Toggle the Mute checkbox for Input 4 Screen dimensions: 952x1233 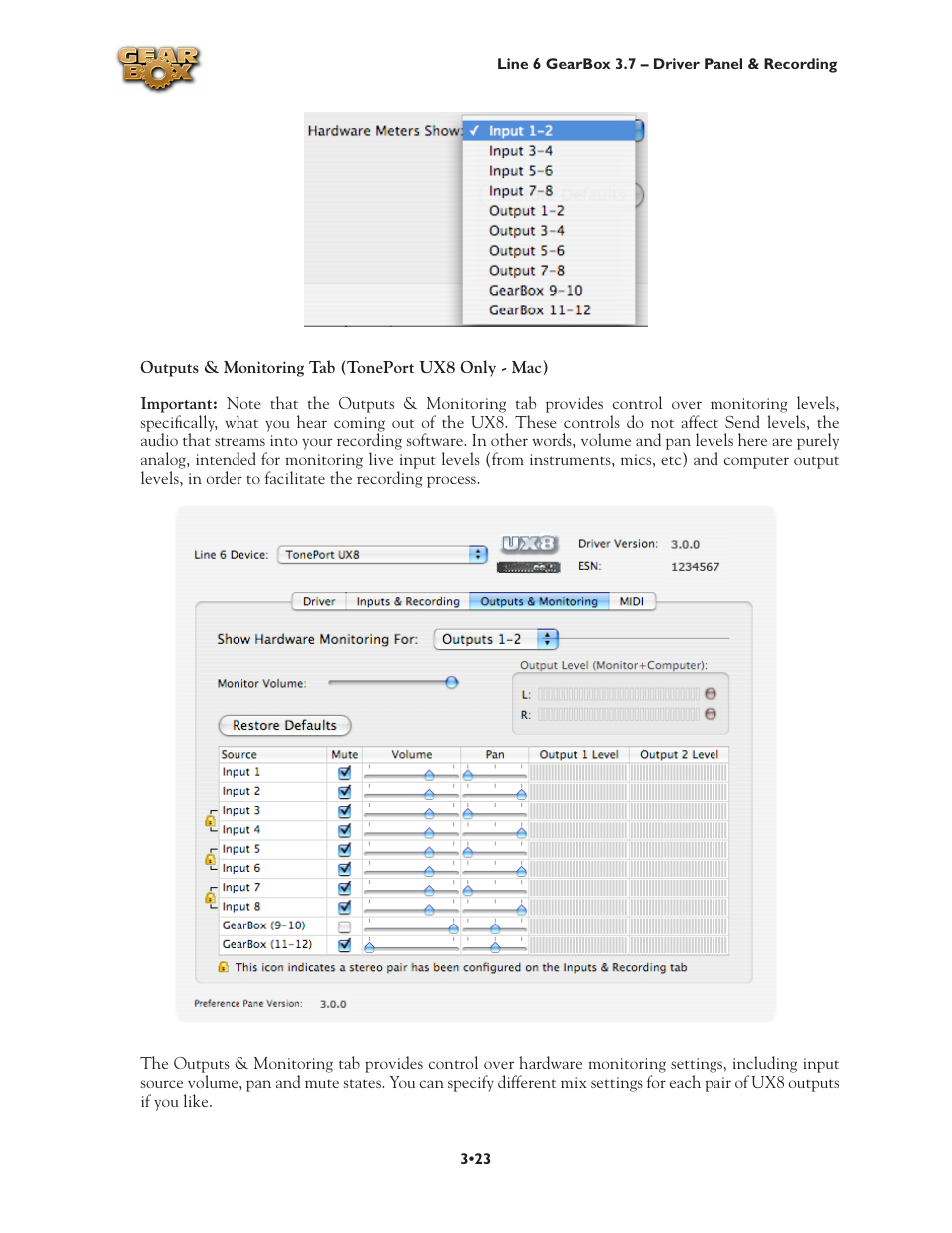tap(344, 830)
